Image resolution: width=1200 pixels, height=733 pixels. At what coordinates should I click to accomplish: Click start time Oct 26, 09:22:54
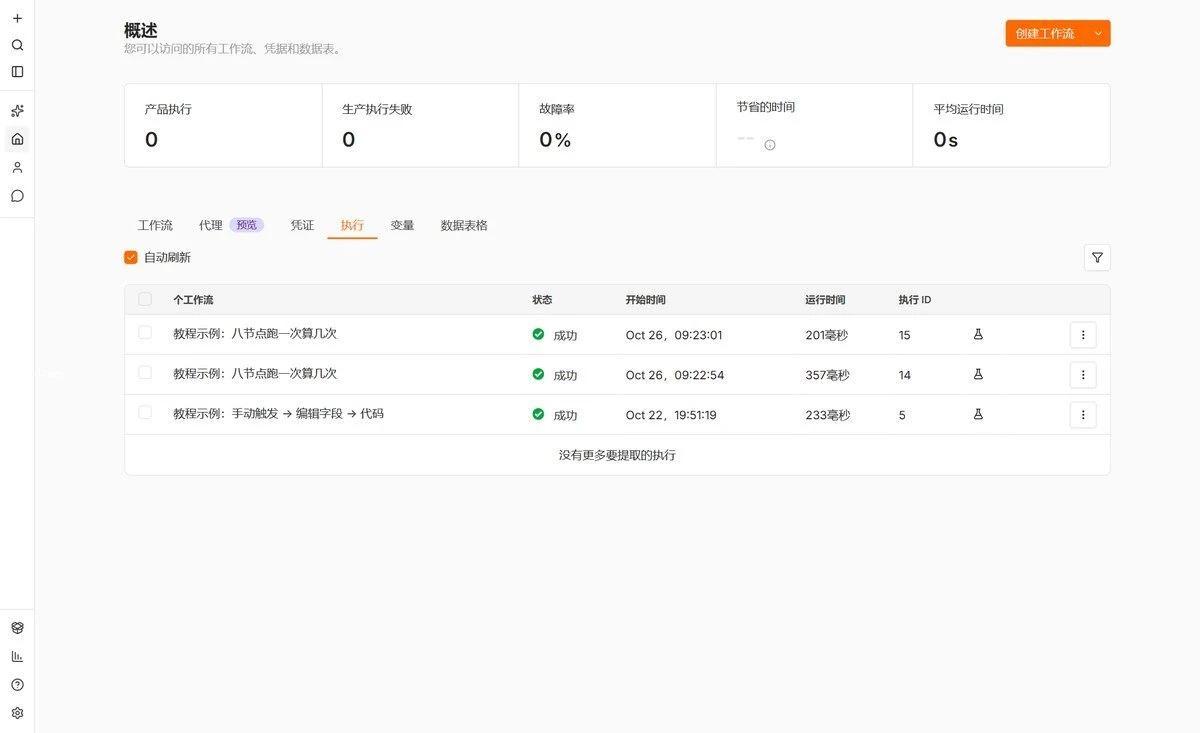(x=675, y=375)
